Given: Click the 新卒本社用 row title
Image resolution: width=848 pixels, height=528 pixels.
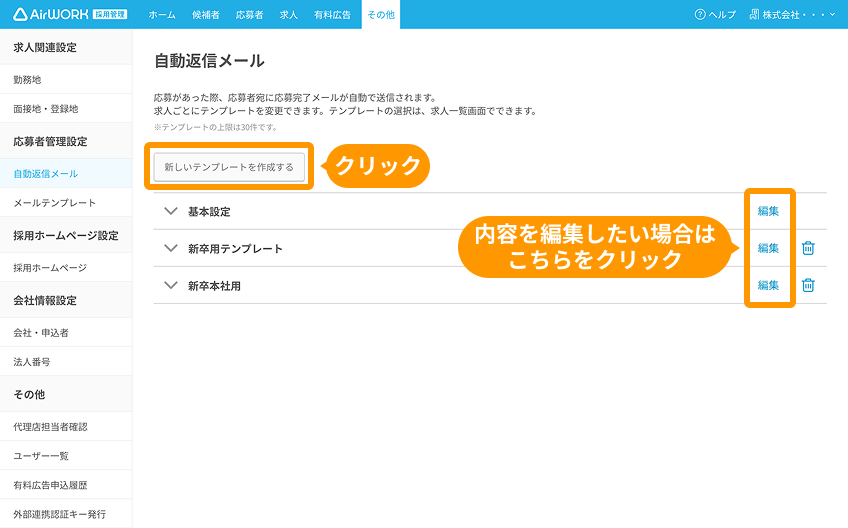Looking at the screenshot, I should pyautogui.click(x=214, y=286).
